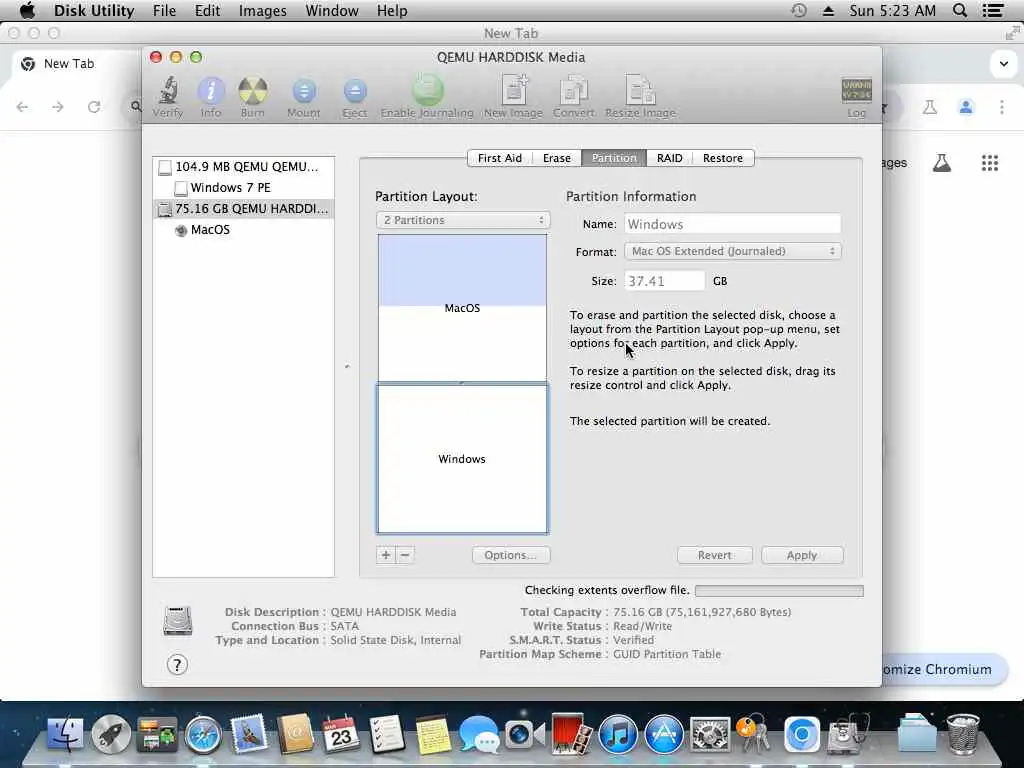Image resolution: width=1024 pixels, height=768 pixels.
Task: Click the Revert button
Action: (714, 555)
